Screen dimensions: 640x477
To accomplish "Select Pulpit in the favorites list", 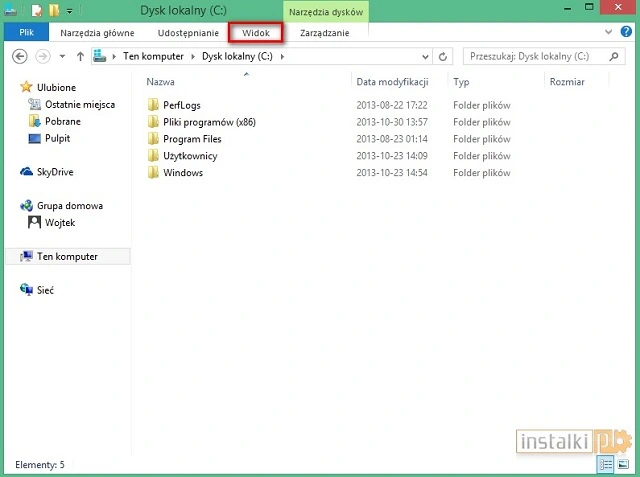I will click(57, 138).
